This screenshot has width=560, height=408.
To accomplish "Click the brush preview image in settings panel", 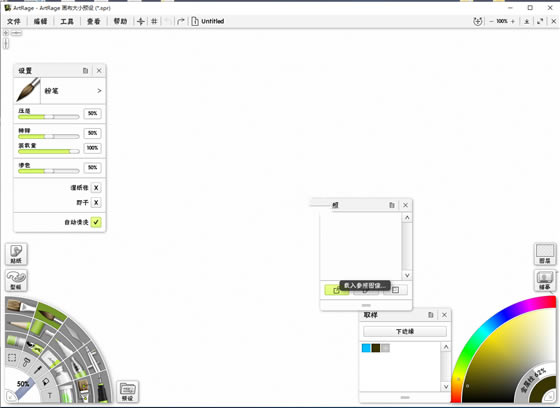I will [28, 90].
